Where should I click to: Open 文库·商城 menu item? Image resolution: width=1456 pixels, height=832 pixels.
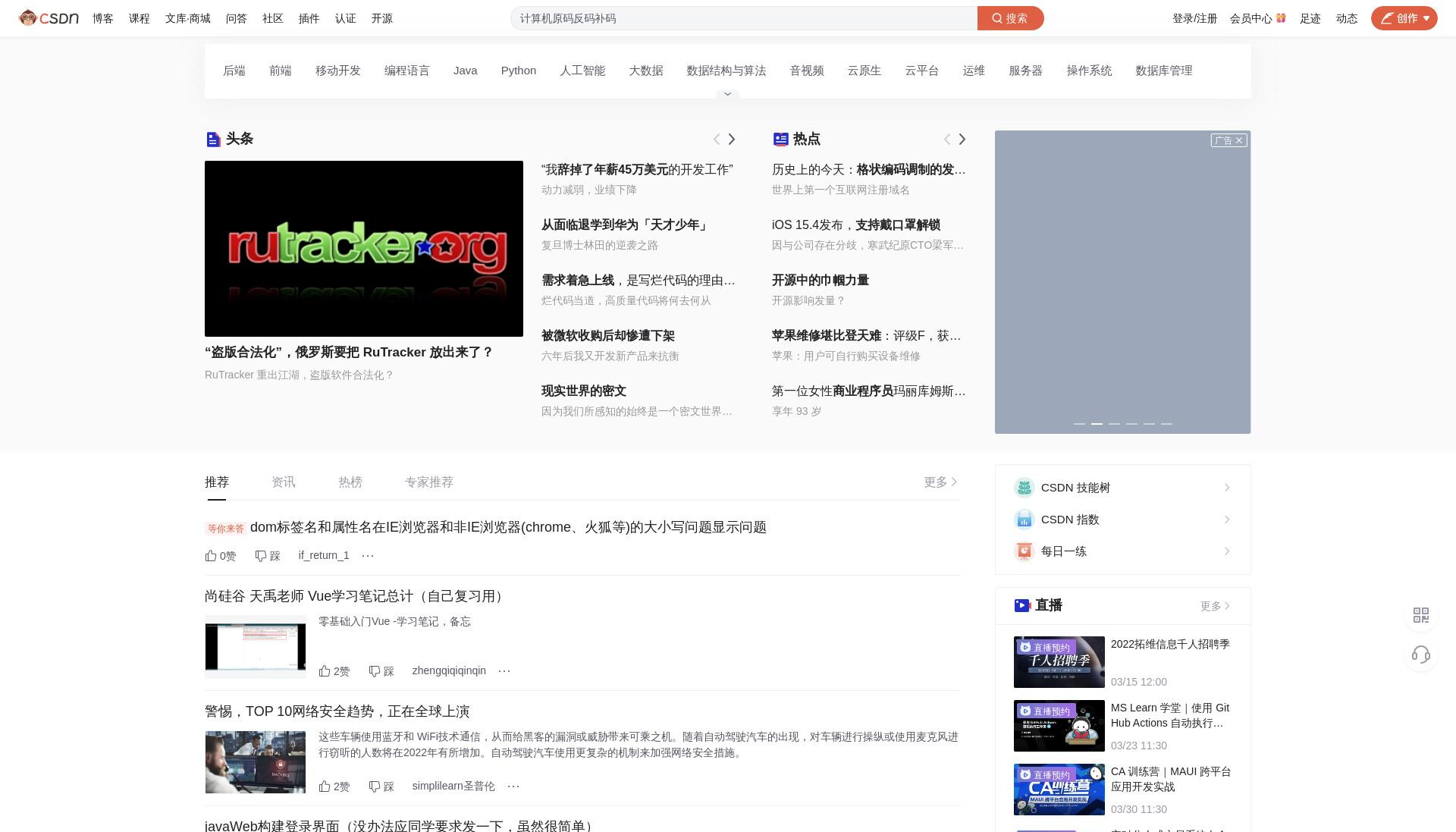(x=188, y=18)
